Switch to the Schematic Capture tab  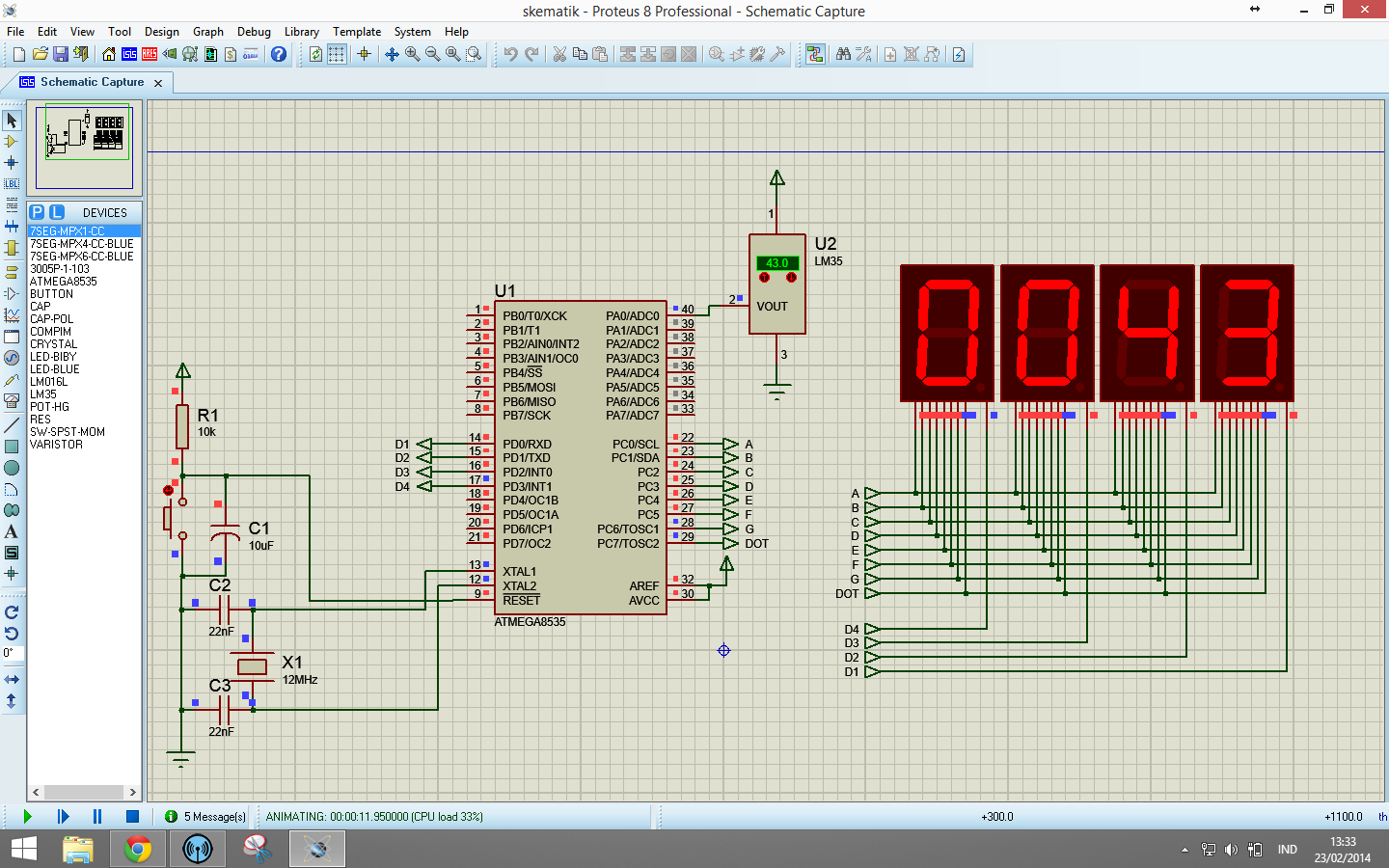point(91,82)
